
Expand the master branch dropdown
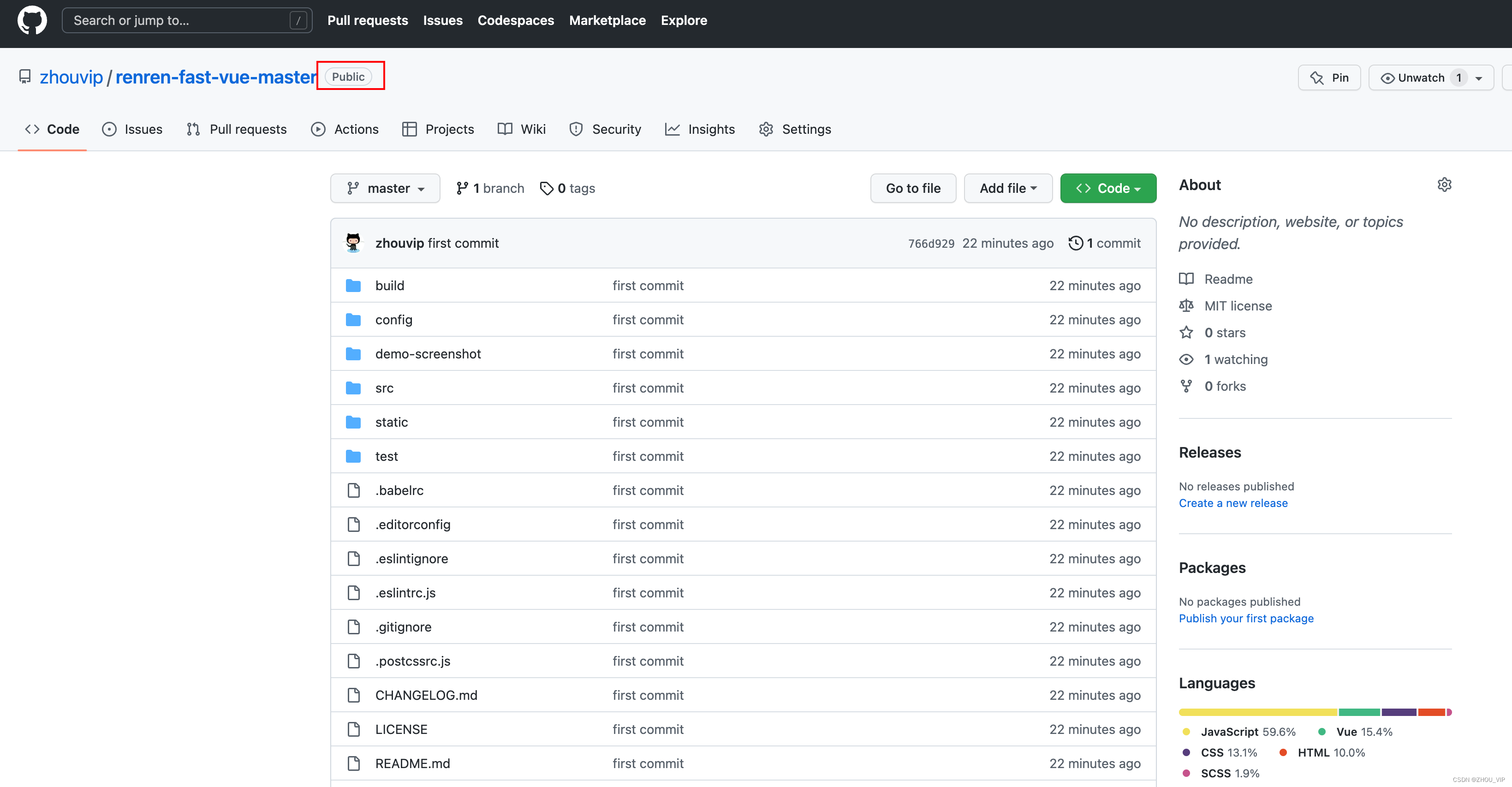[385, 188]
